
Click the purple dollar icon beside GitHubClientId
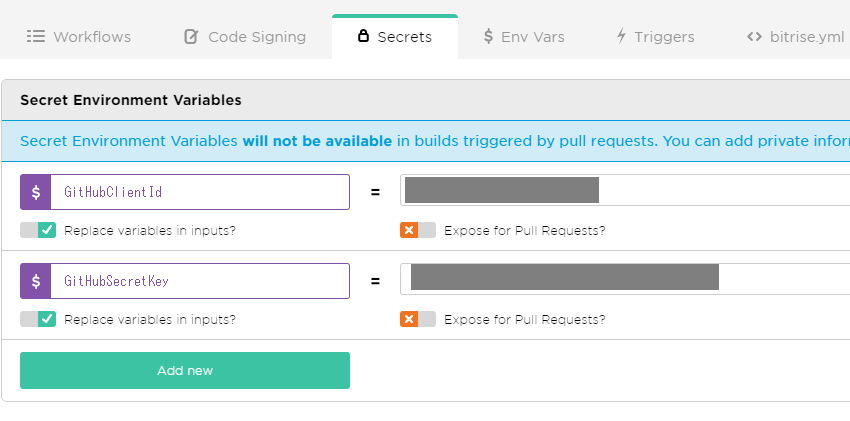click(36, 192)
